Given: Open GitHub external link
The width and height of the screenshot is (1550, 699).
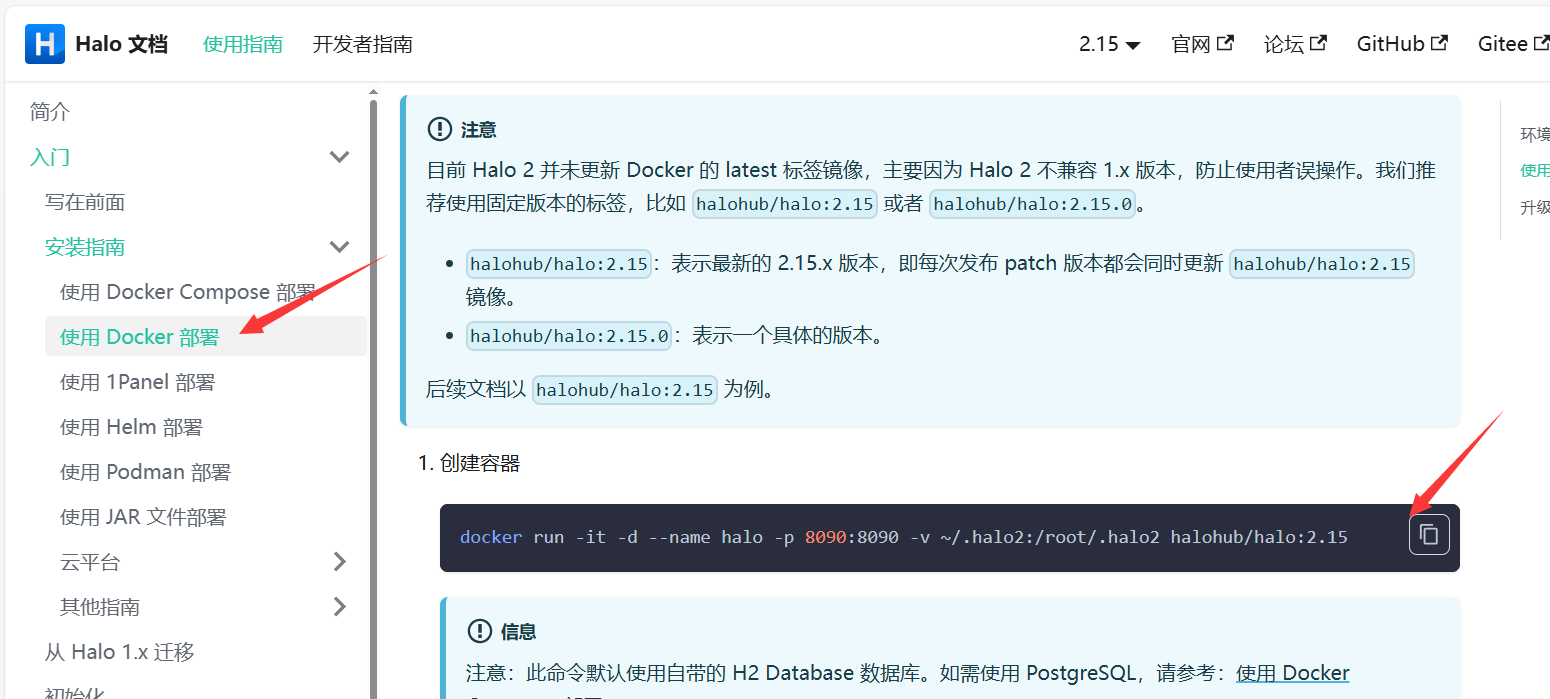Looking at the screenshot, I should (1402, 44).
